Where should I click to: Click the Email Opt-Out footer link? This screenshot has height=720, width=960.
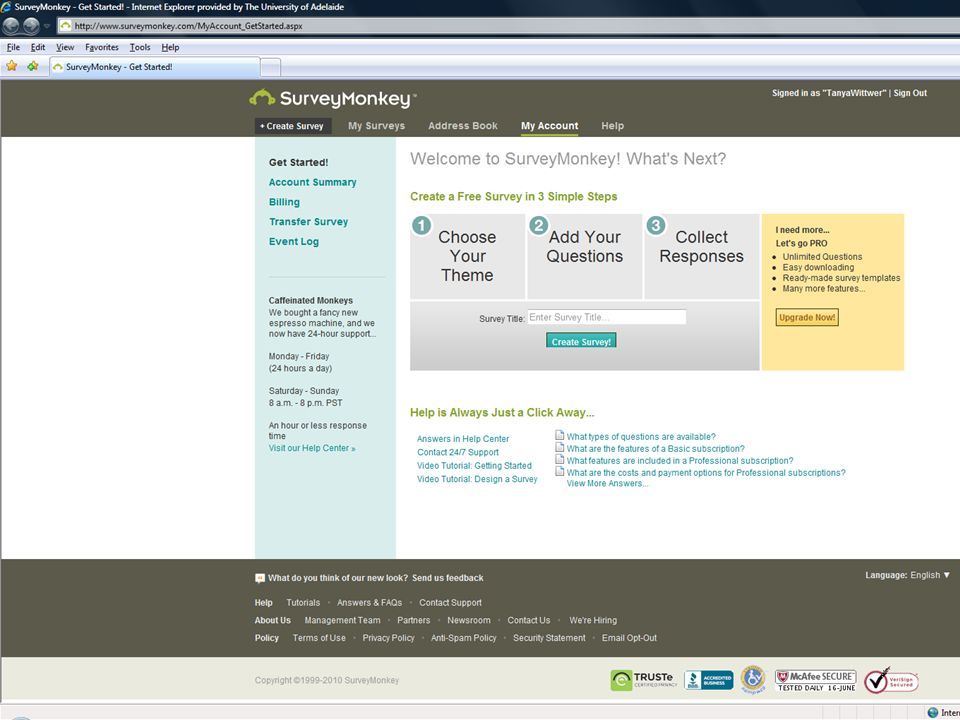click(629, 638)
